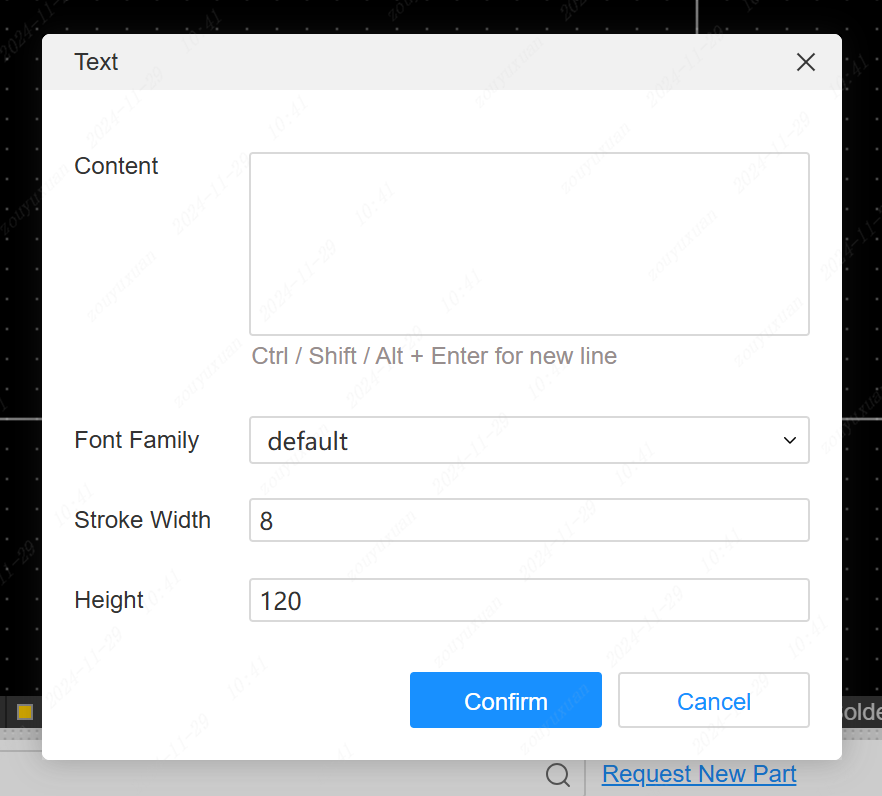The height and width of the screenshot is (796, 882).
Task: Click the yellow layer color swatch
Action: [x=25, y=712]
